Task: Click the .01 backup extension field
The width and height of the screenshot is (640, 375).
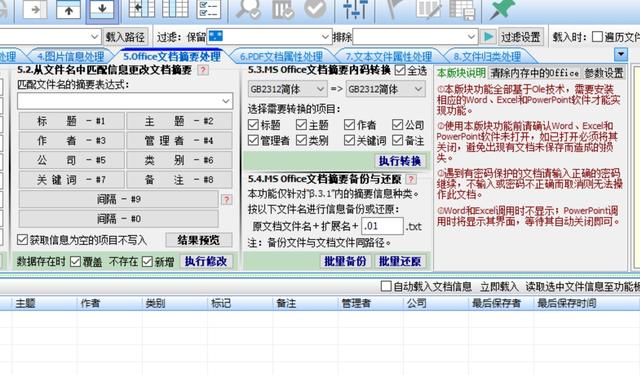Action: 382,226
